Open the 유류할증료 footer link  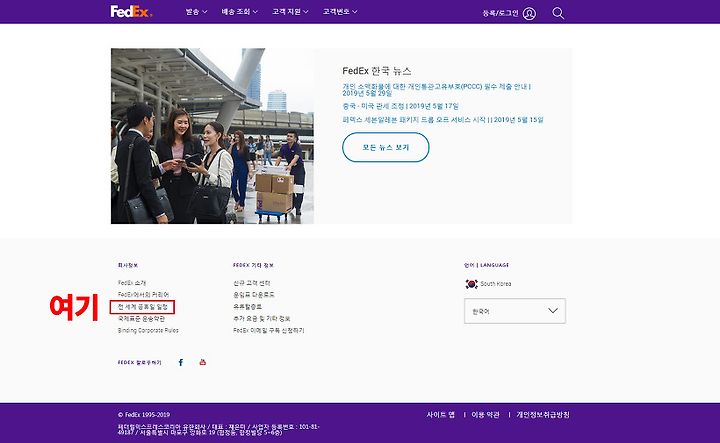coord(248,307)
